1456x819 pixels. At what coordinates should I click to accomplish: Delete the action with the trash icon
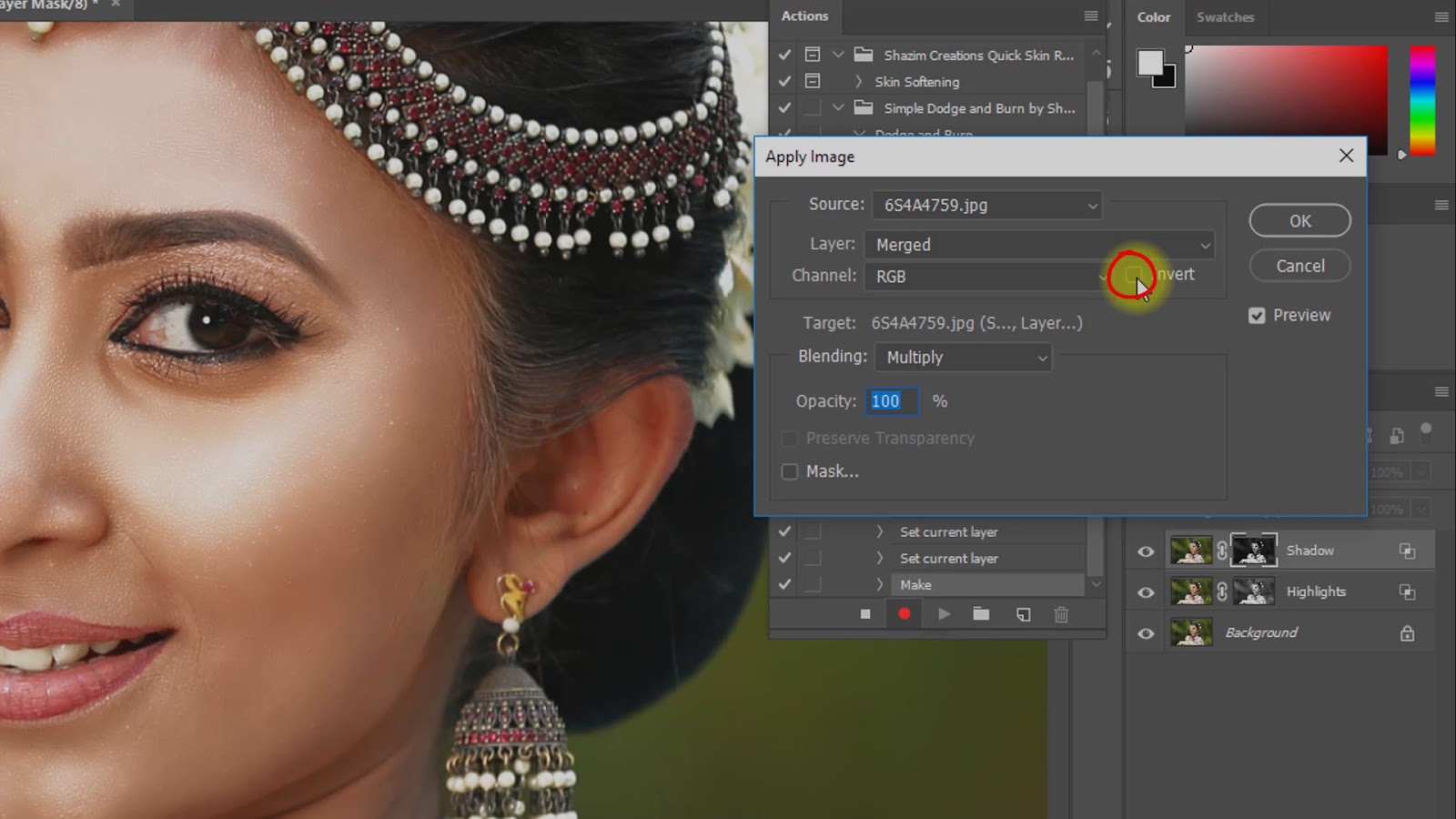[x=1061, y=614]
